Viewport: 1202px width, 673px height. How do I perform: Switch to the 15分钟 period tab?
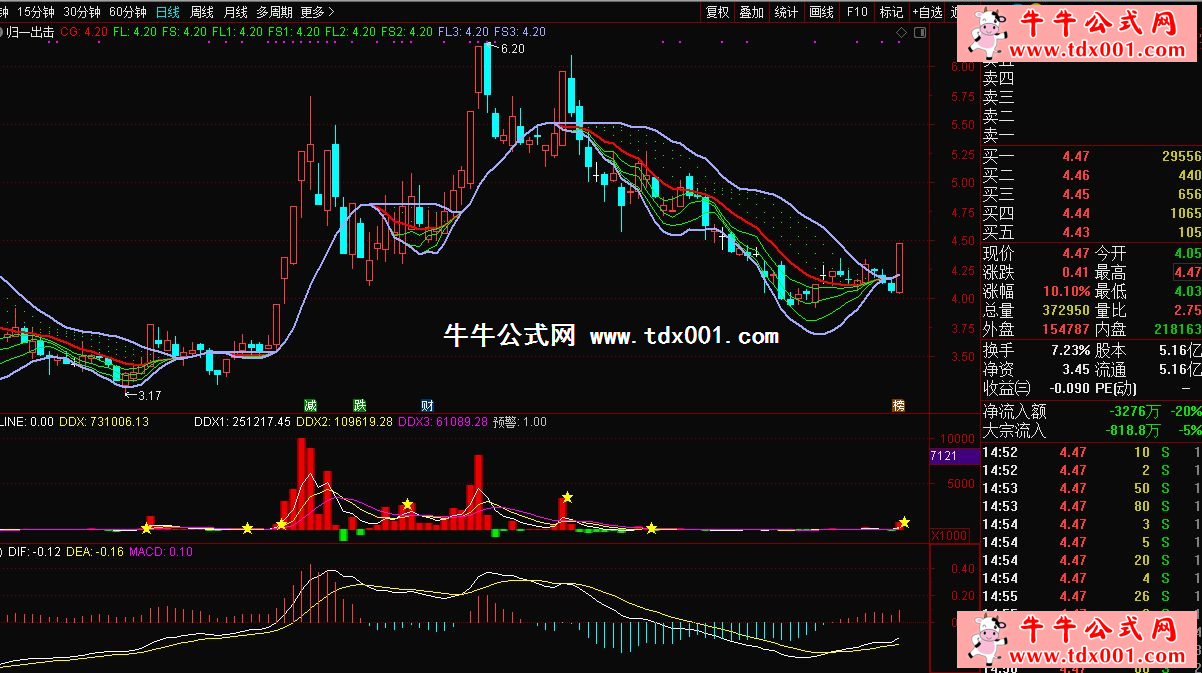coord(36,12)
